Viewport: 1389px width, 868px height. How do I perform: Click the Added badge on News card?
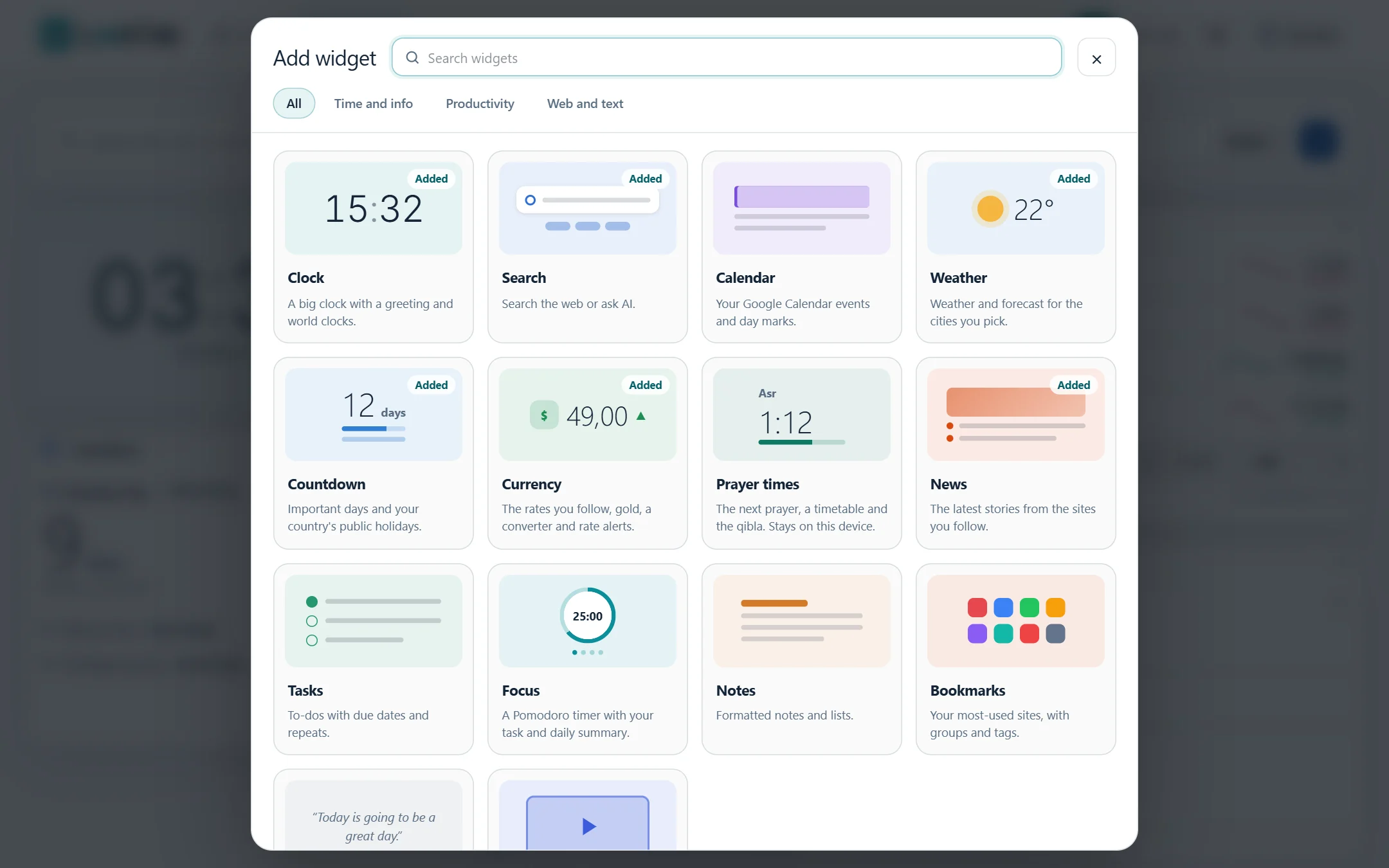click(1073, 385)
